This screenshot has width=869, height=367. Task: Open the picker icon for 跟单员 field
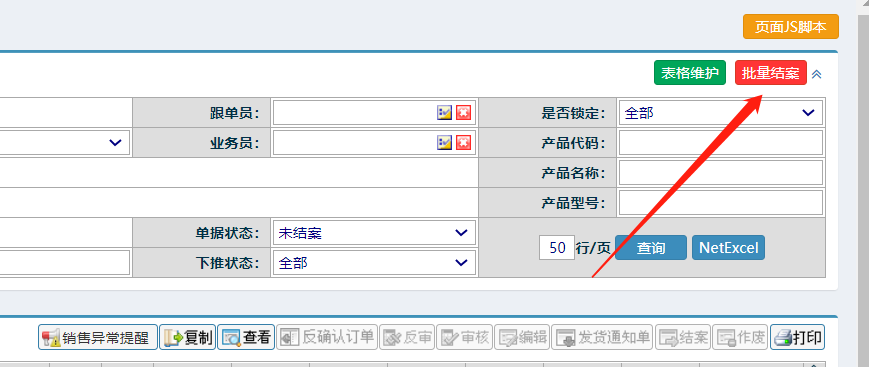pos(444,113)
